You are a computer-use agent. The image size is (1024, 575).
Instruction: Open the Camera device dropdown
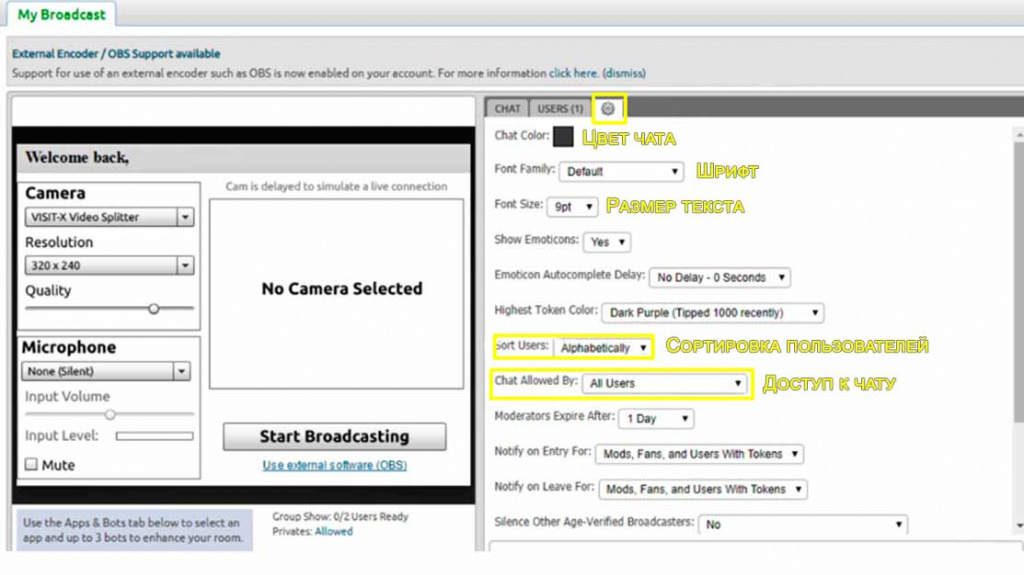coord(109,217)
